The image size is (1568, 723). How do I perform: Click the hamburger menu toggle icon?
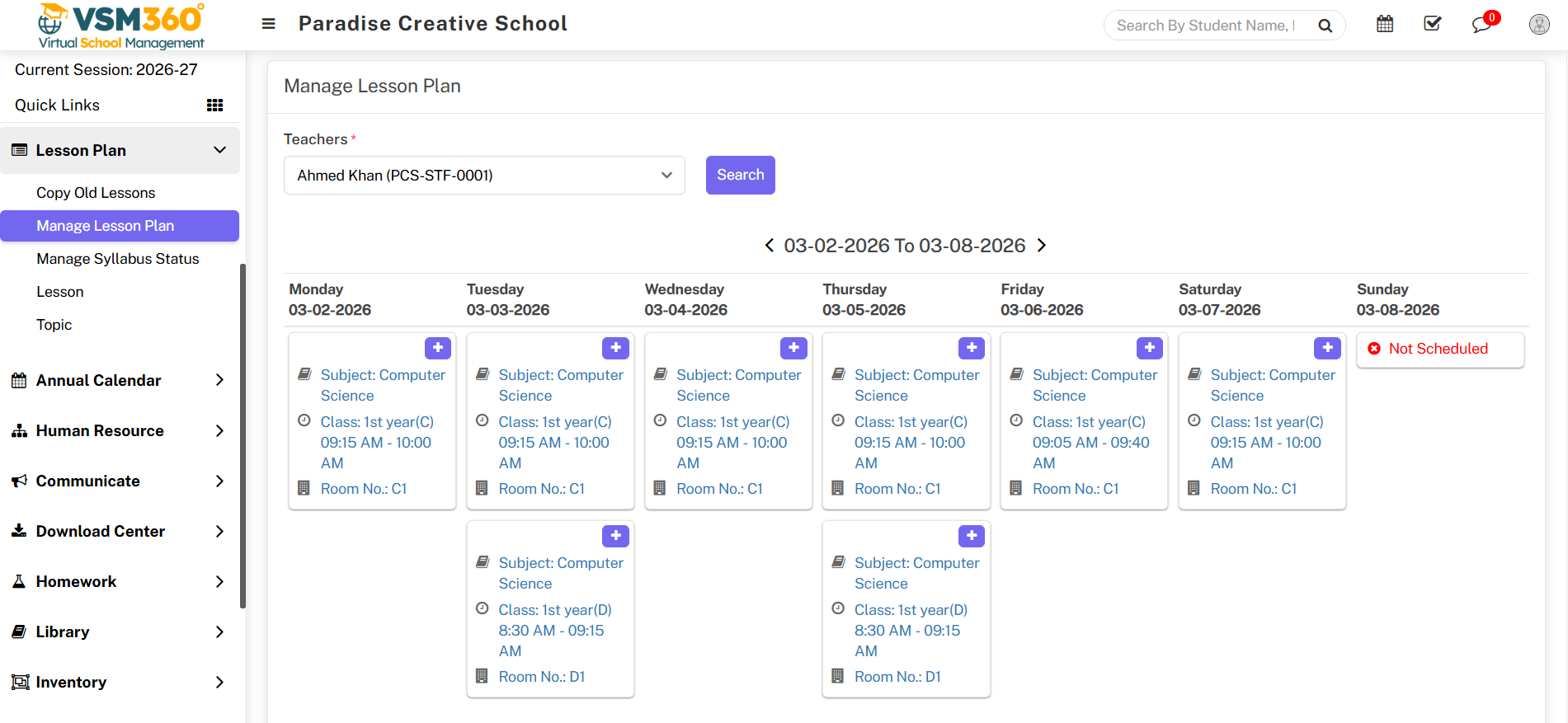(x=268, y=24)
